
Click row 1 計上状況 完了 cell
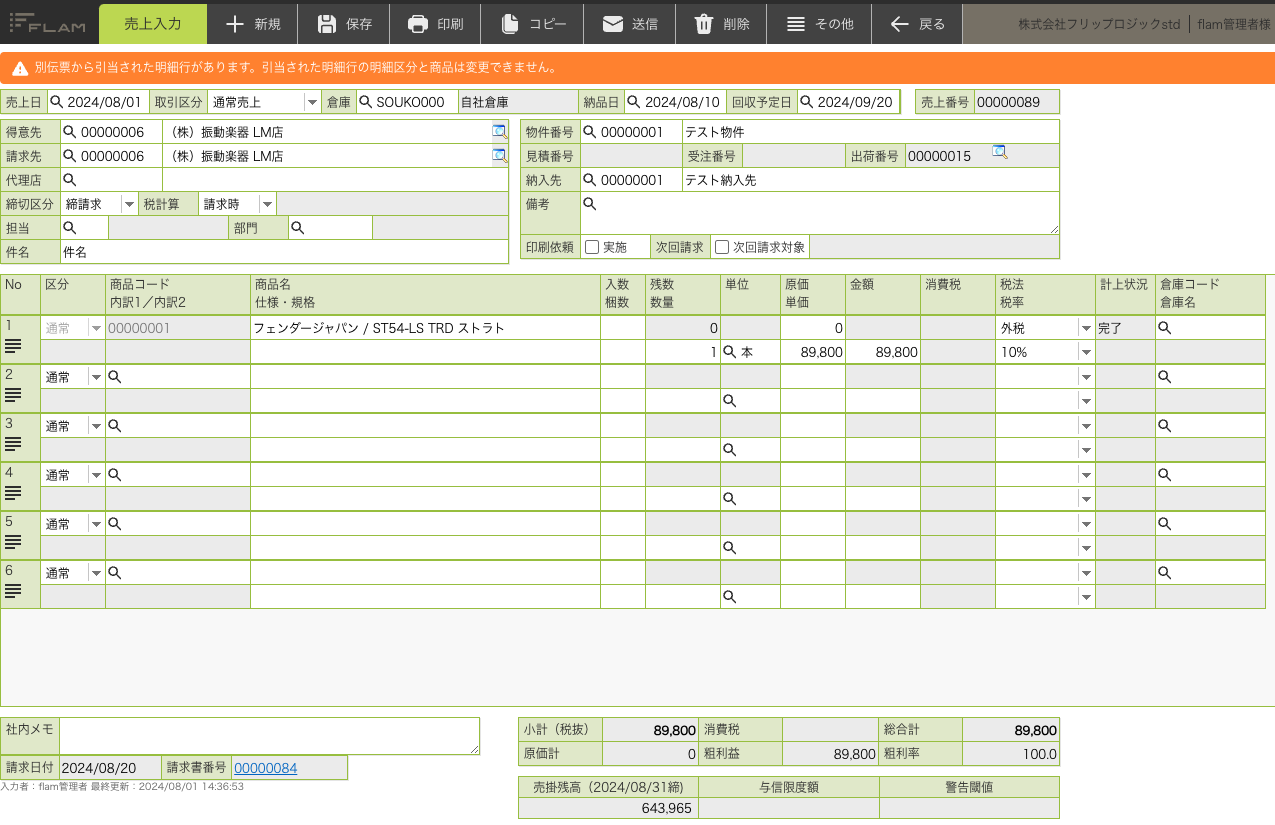coord(1125,328)
